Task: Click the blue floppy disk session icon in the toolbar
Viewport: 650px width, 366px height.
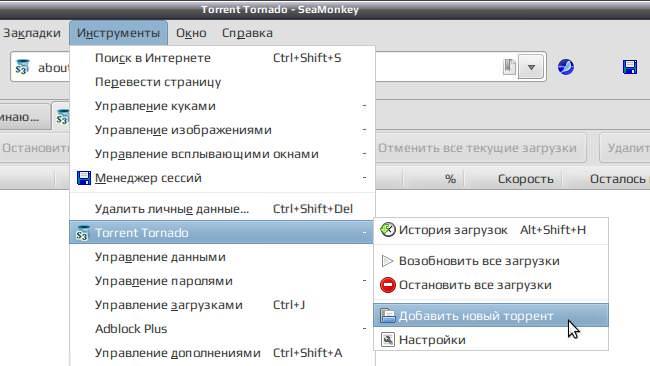Action: [x=630, y=67]
